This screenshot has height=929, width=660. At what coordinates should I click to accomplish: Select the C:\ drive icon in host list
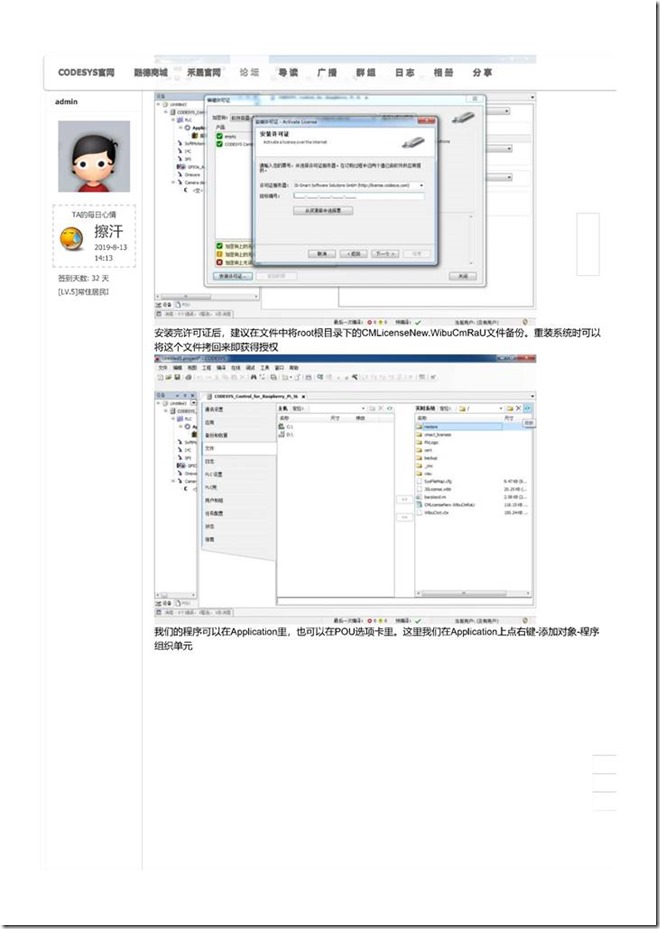[x=281, y=427]
